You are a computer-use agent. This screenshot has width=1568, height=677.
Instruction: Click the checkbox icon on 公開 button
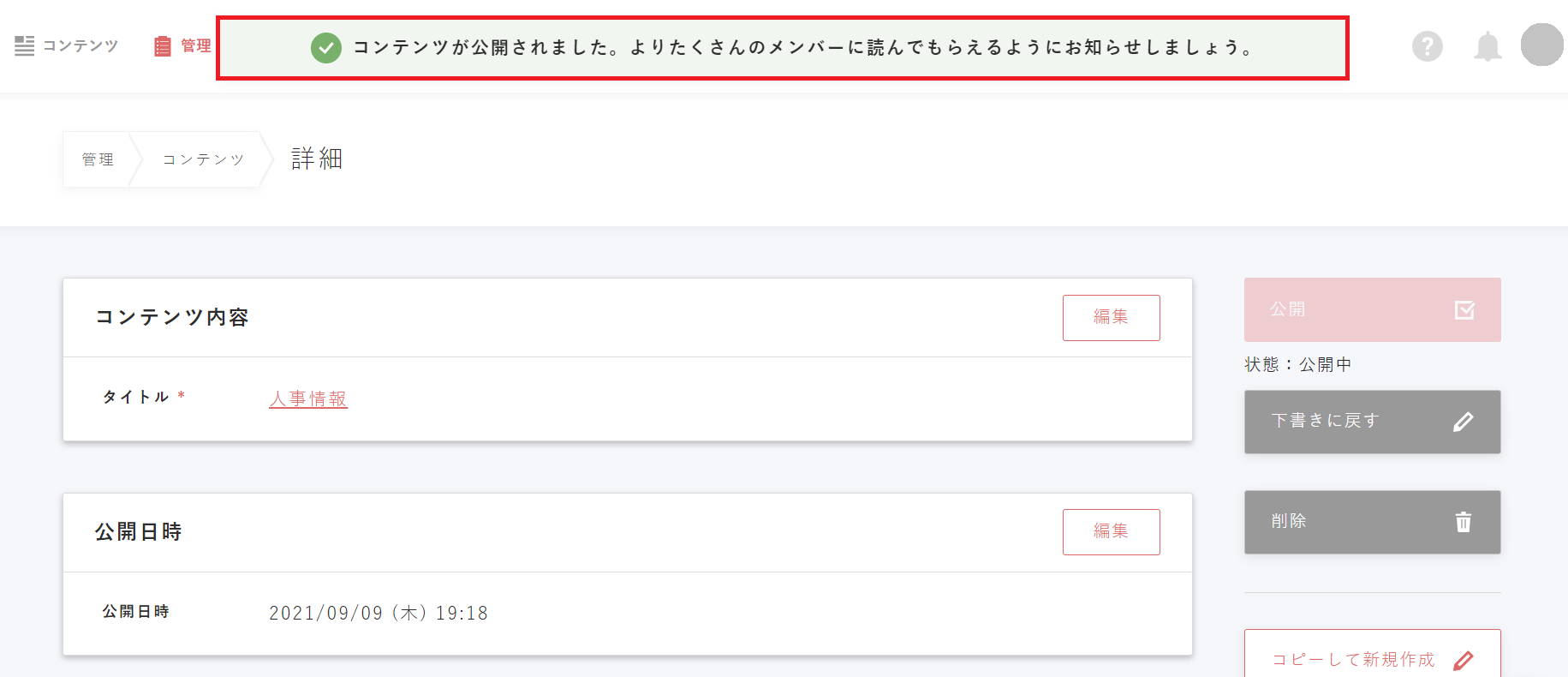(1464, 310)
